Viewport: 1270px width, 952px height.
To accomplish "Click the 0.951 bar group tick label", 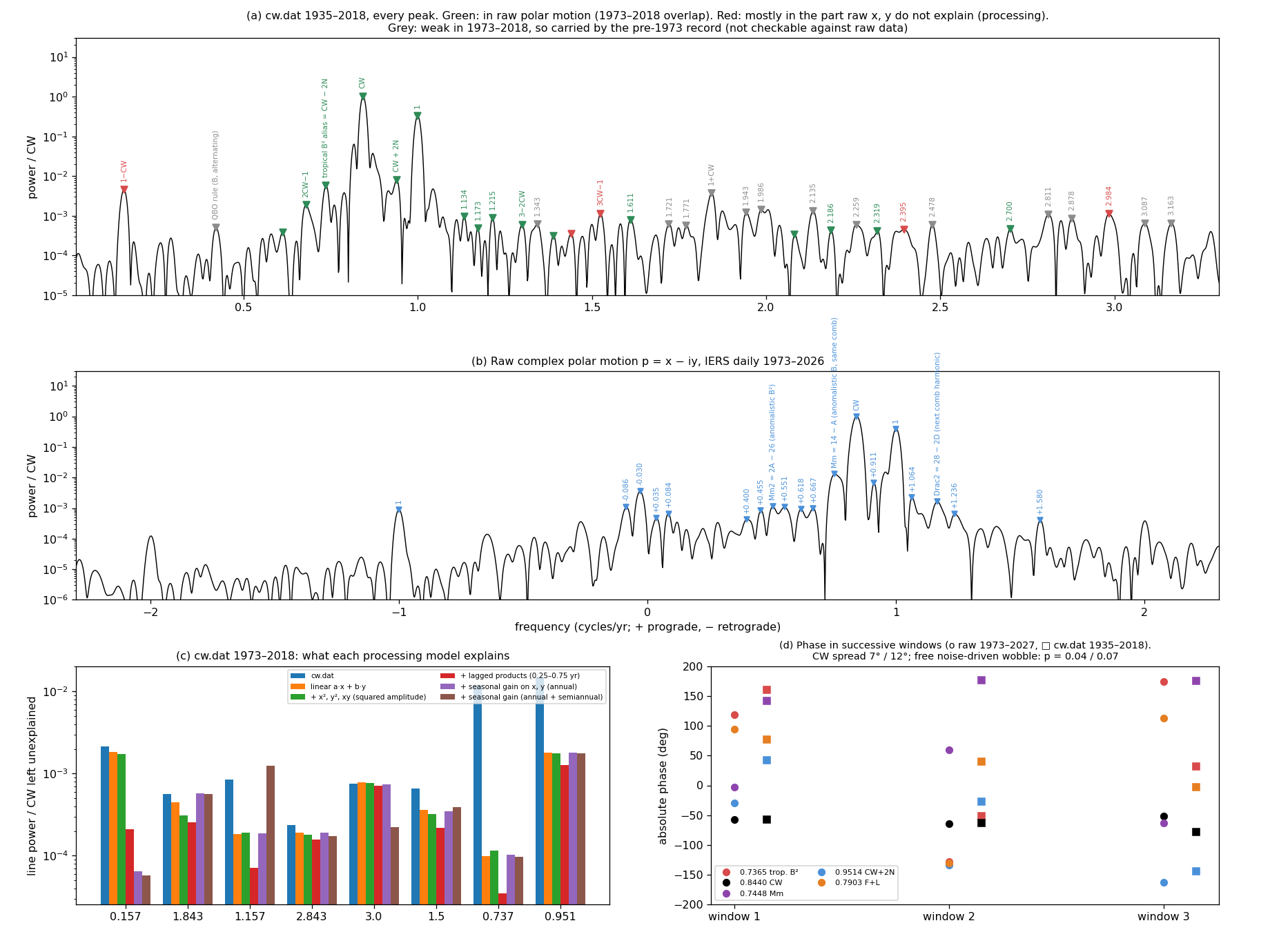I will 560,917.
